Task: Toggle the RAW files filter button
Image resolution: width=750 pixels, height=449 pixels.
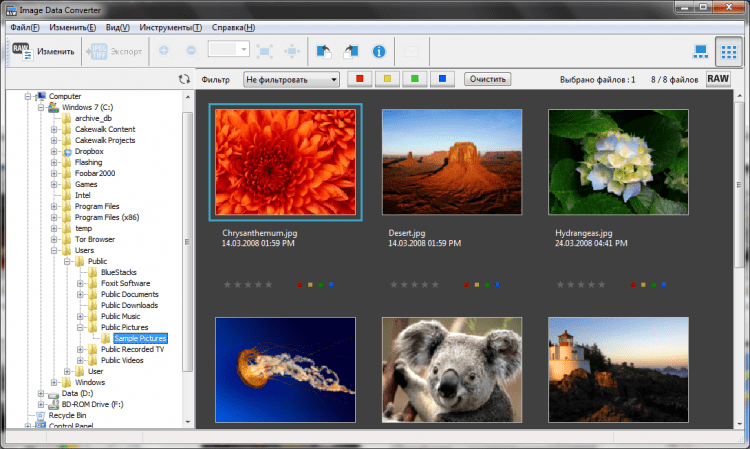Action: point(718,79)
